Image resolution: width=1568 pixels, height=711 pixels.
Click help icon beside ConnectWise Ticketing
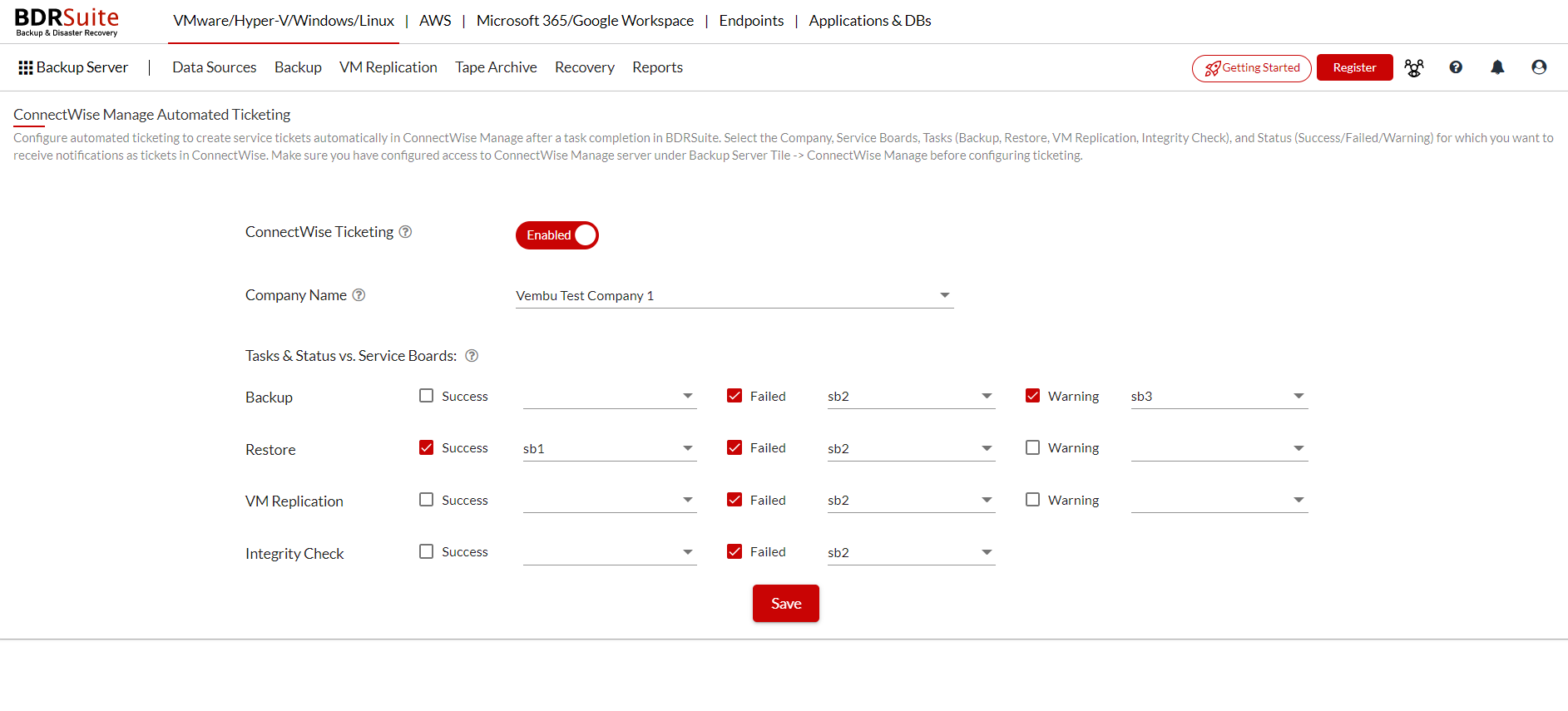405,232
